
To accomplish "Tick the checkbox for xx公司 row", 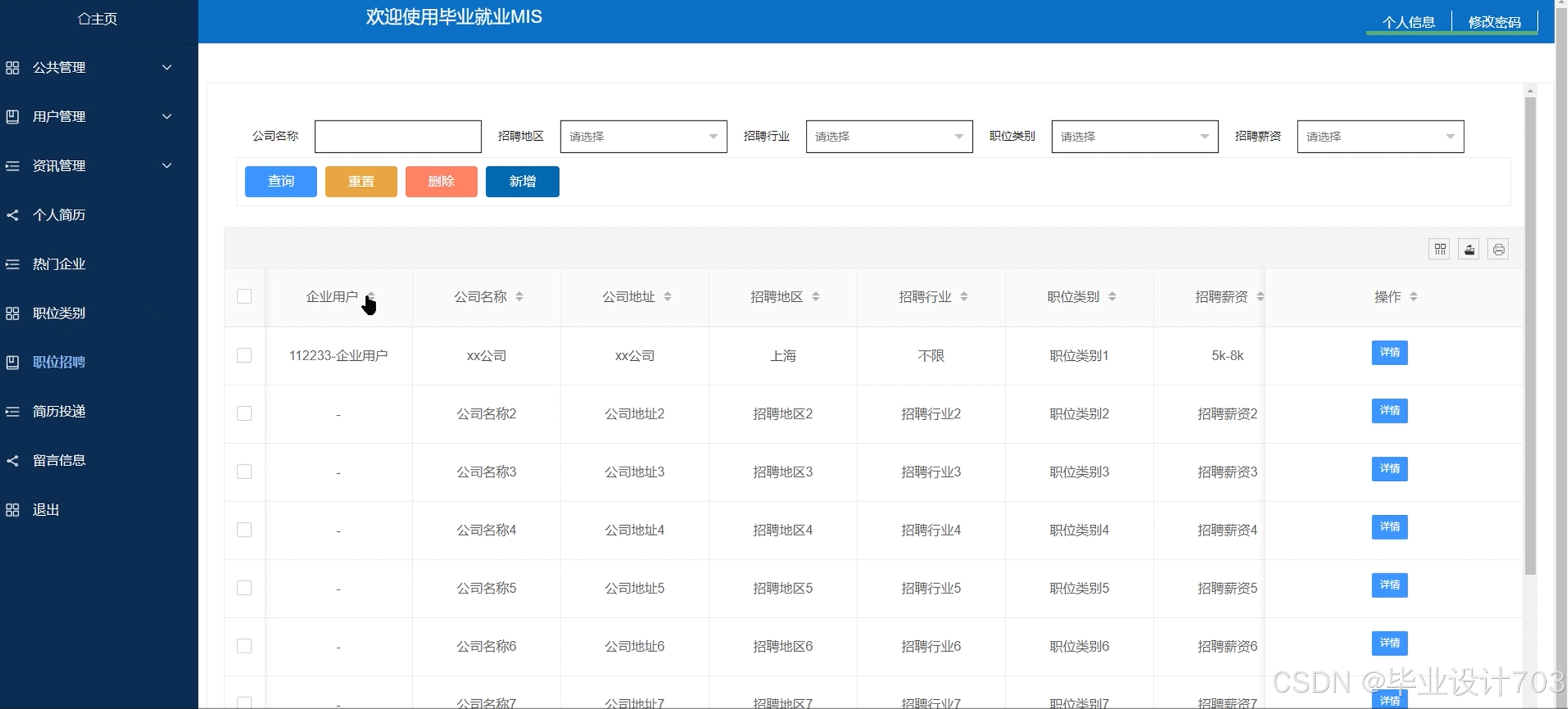I will tap(244, 355).
